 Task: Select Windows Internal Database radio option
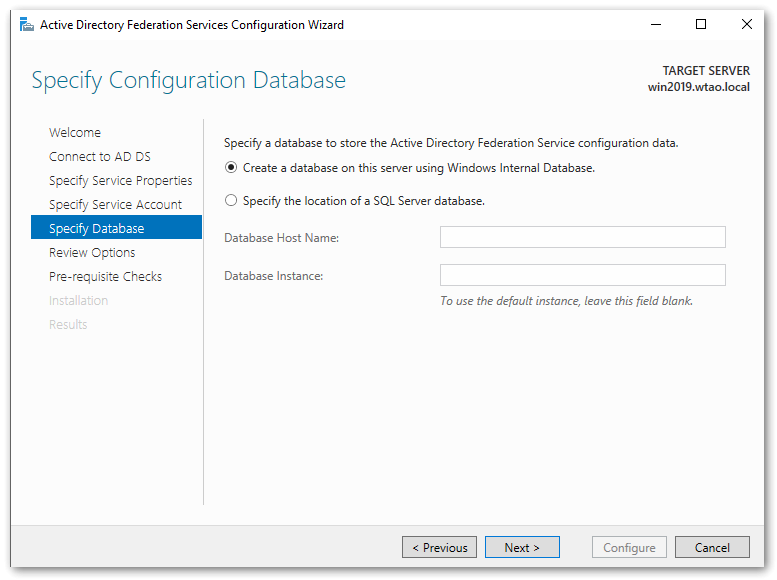click(x=232, y=168)
